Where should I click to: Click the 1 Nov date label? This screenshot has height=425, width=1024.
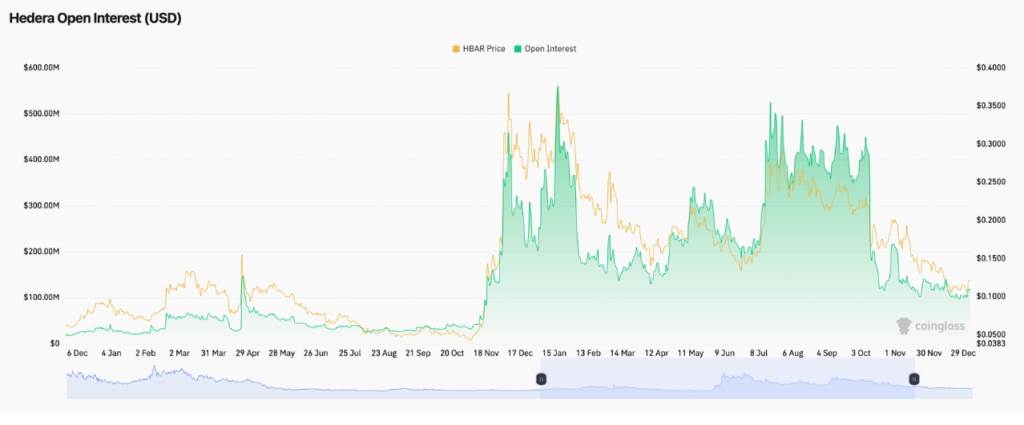895,353
